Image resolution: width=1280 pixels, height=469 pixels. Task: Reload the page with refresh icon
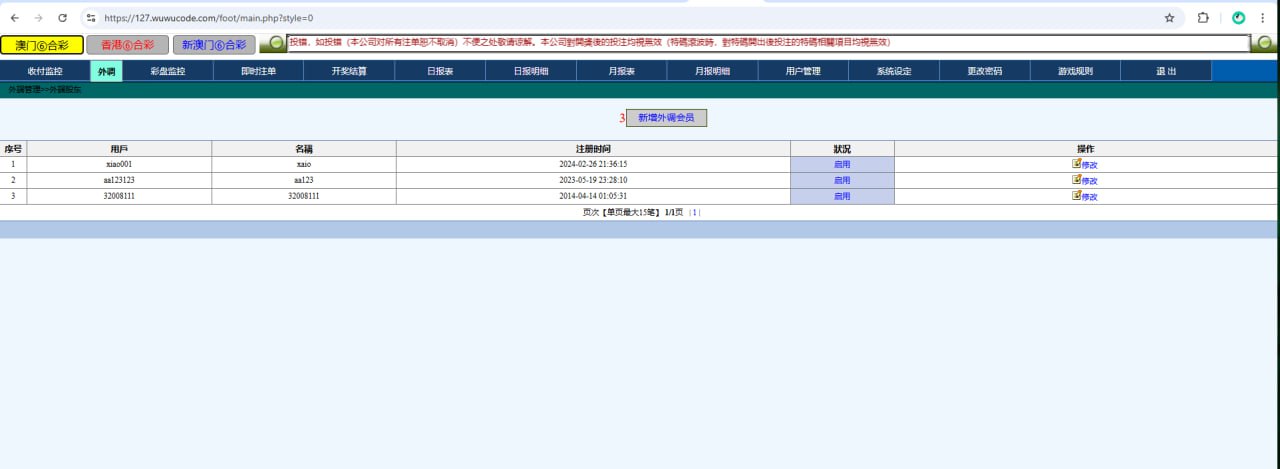(63, 18)
